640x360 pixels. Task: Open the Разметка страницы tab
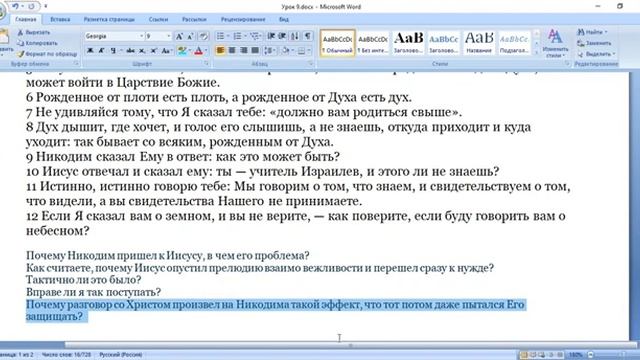tap(109, 19)
